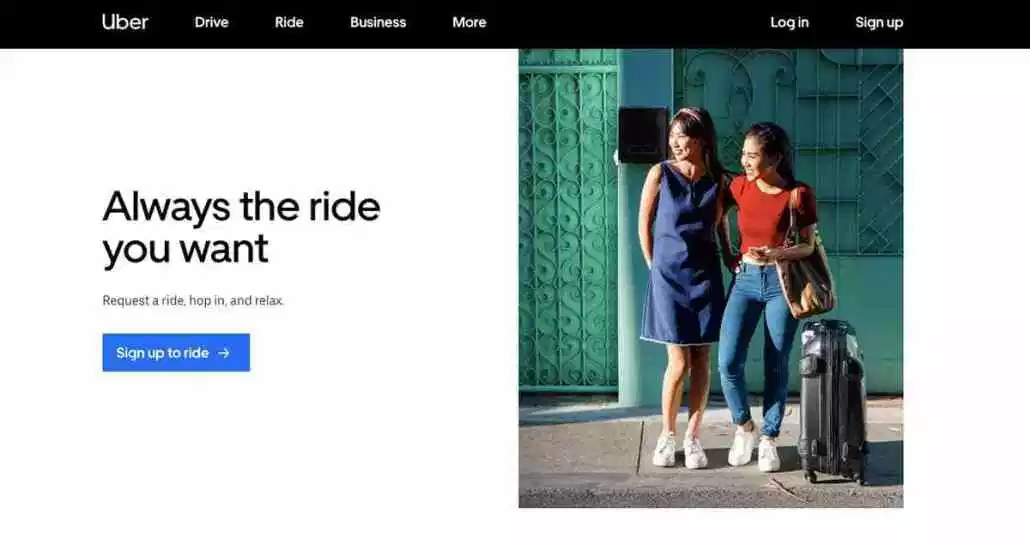Image resolution: width=1030 pixels, height=545 pixels.
Task: Click the green ornate iron gate
Action: pos(567,230)
